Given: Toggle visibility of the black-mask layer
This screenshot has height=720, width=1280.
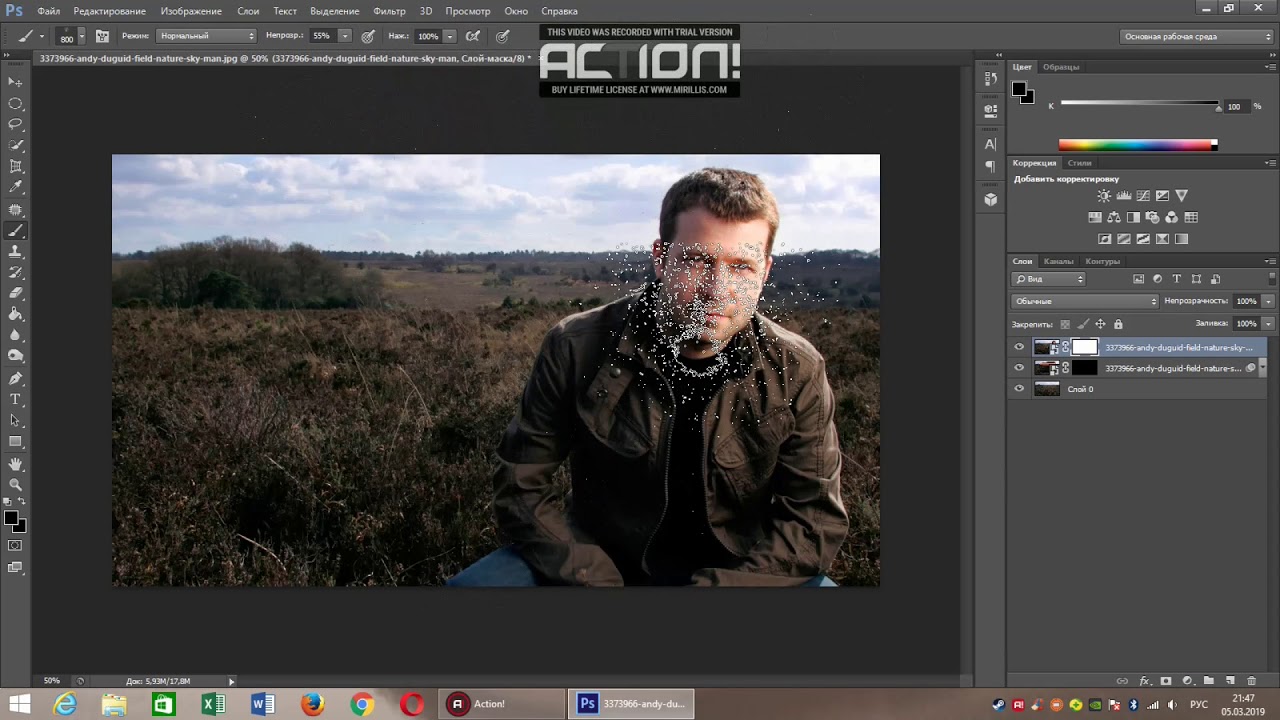Looking at the screenshot, I should (1019, 368).
